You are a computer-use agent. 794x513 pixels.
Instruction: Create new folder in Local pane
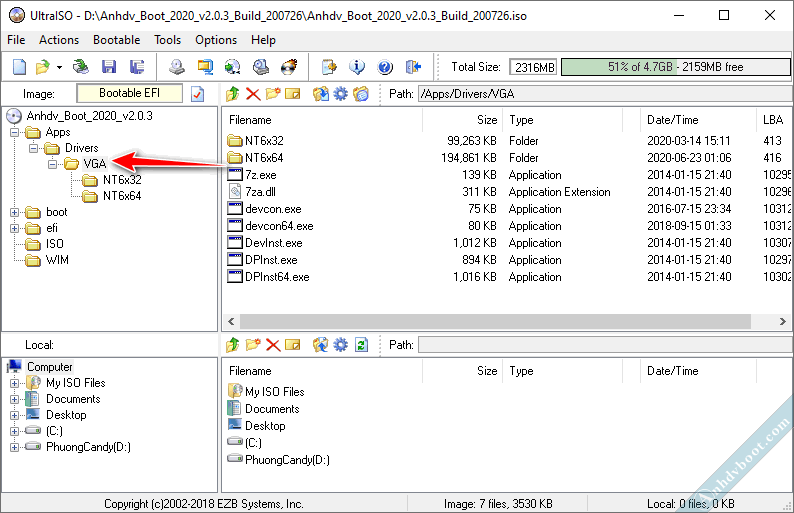[253, 345]
